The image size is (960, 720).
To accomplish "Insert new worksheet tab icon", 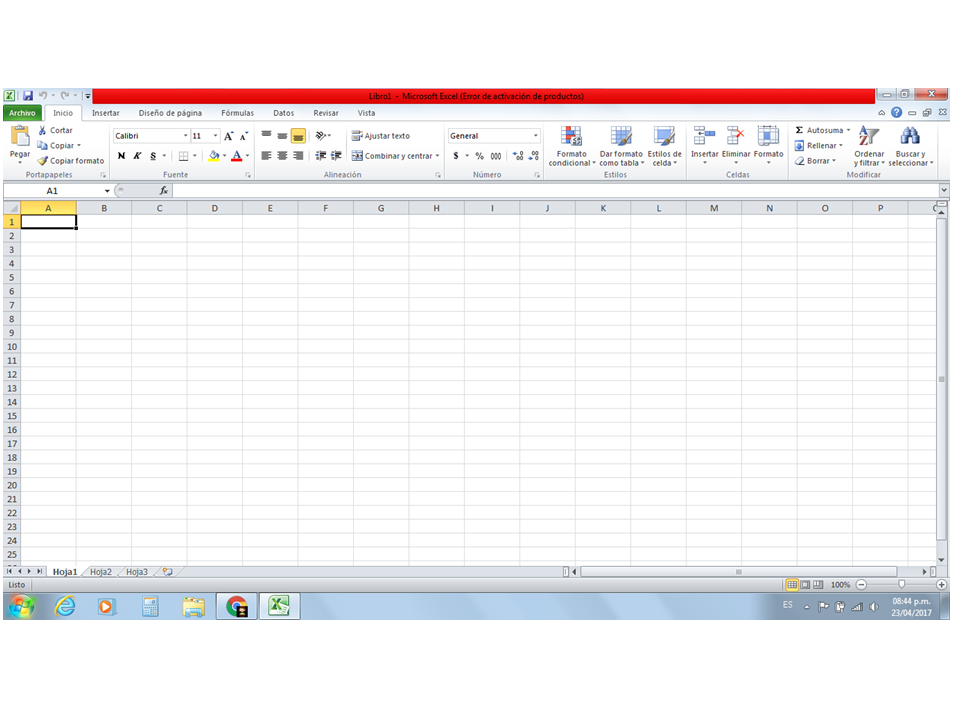I will coord(167,572).
